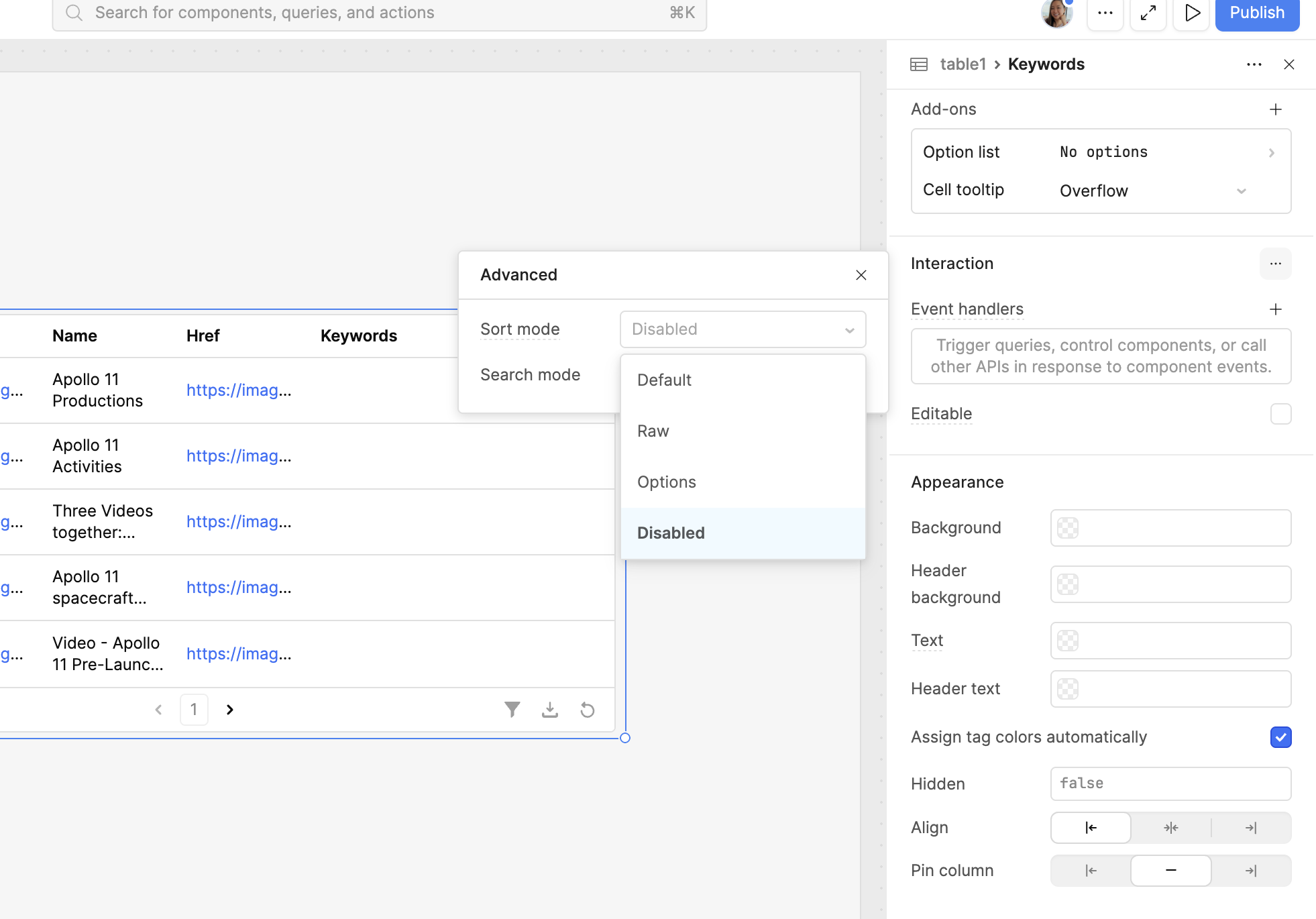Add an event handler with plus icon
Image resolution: width=1316 pixels, height=919 pixels.
[1276, 309]
